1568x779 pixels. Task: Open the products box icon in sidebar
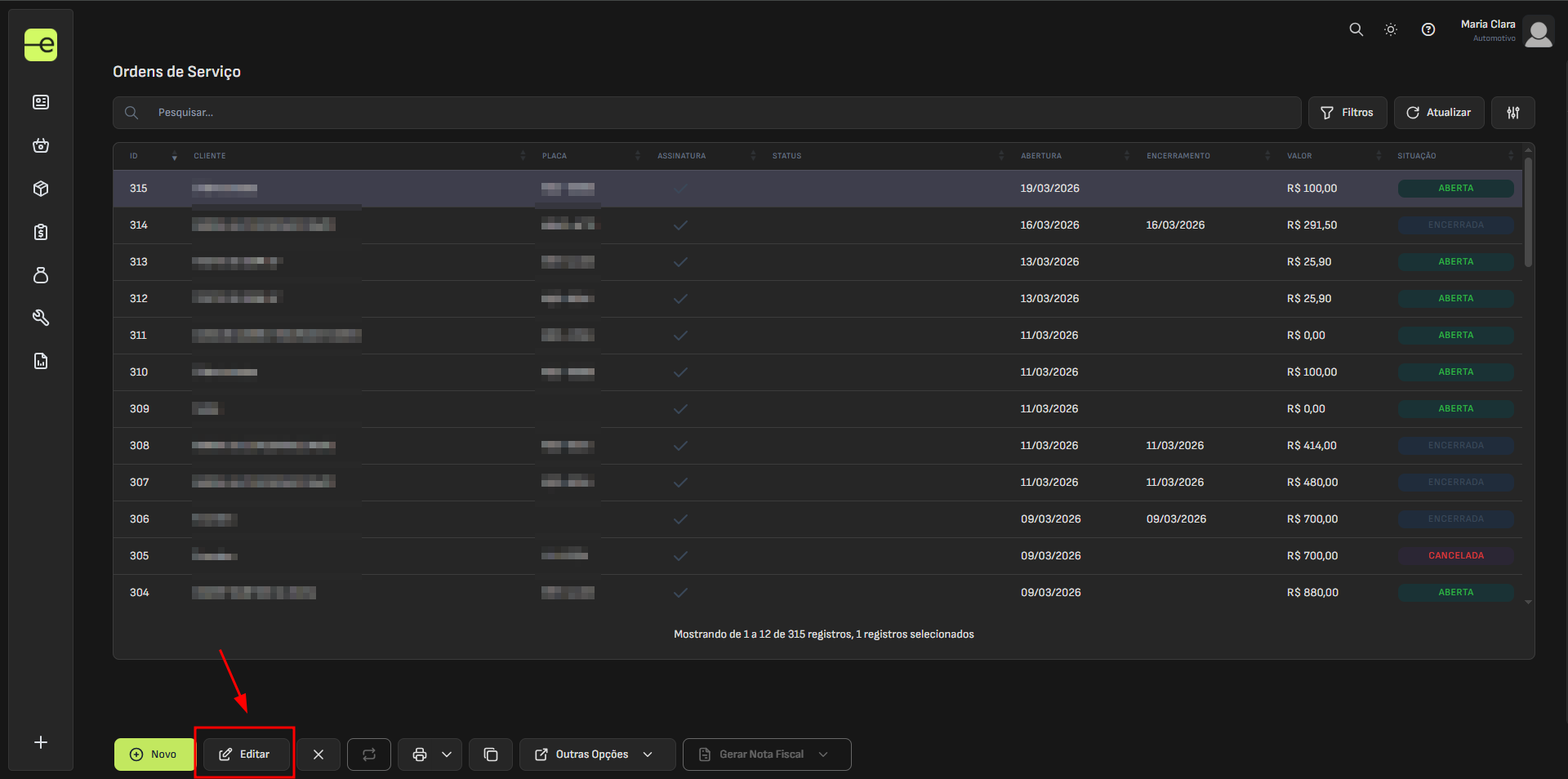41,189
